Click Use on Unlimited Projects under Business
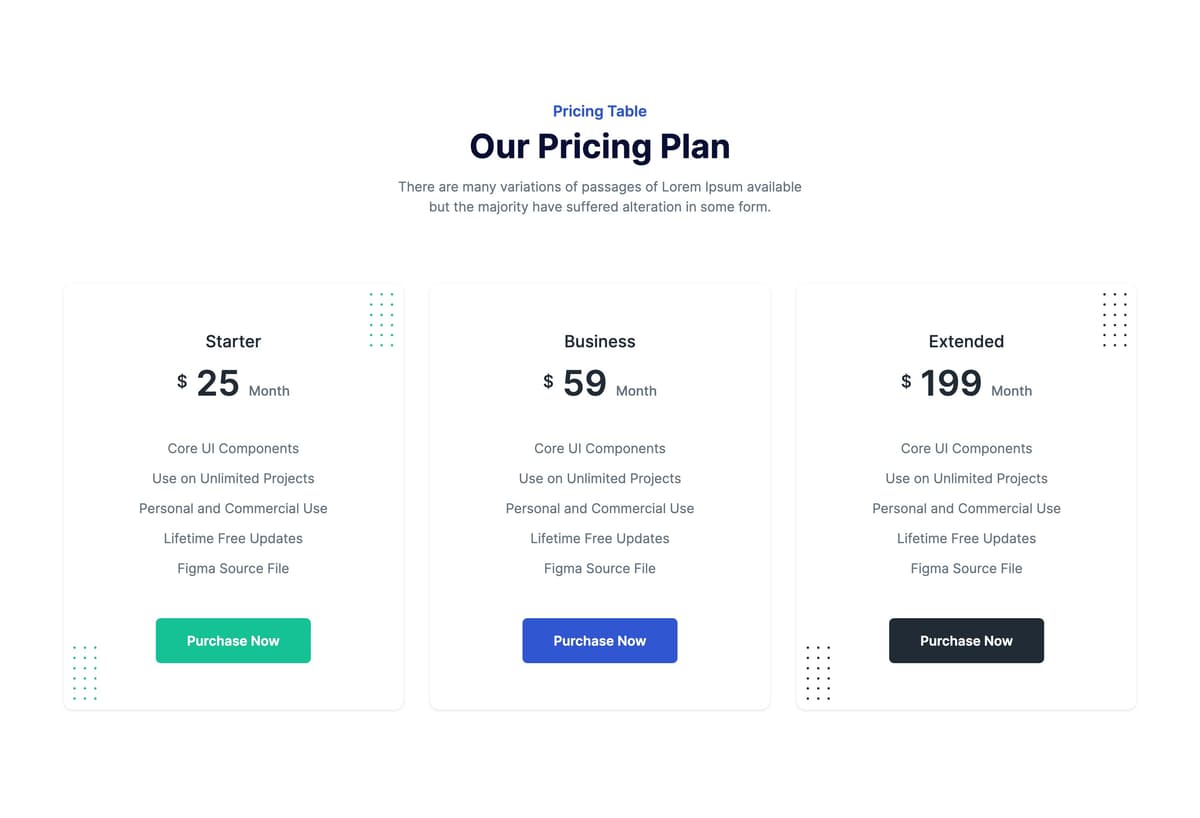The height and width of the screenshot is (818, 1200). pyautogui.click(x=600, y=478)
